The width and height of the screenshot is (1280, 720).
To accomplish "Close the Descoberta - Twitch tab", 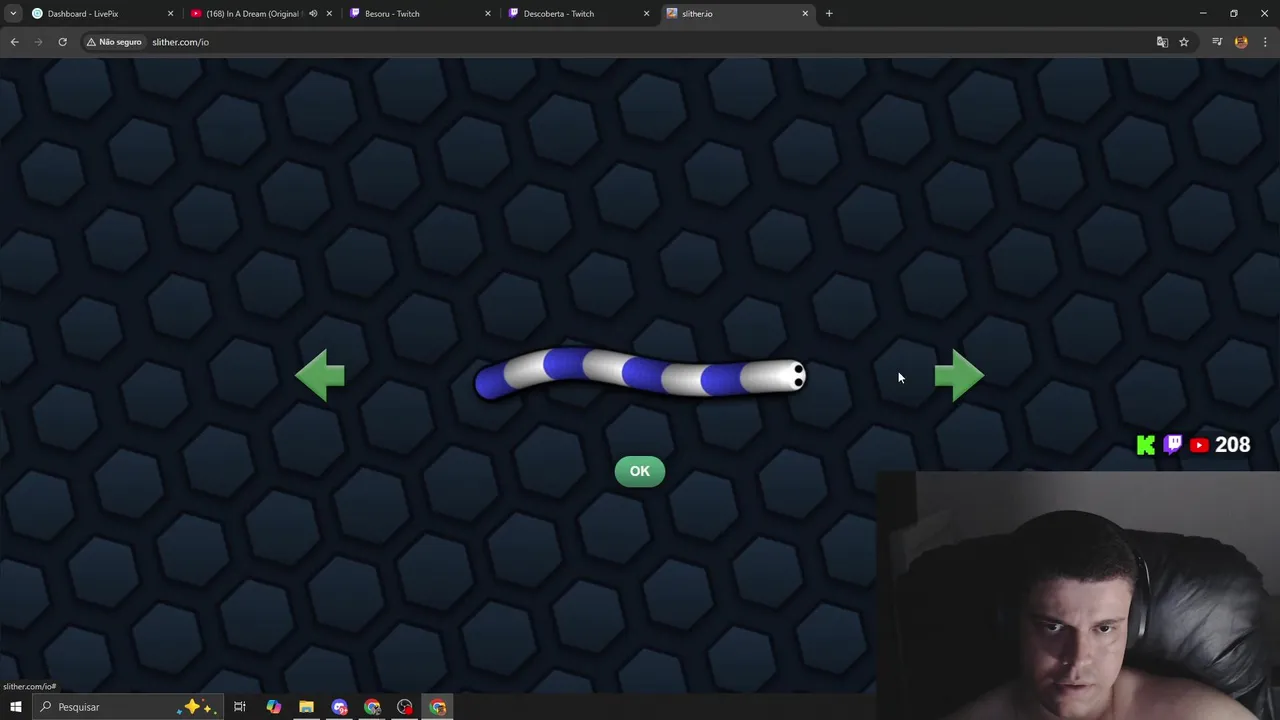I will click(646, 14).
